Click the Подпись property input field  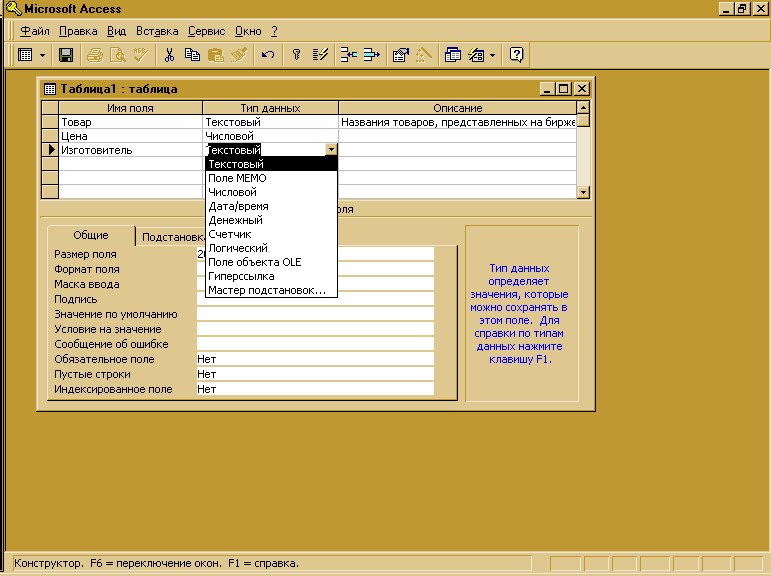click(315, 299)
